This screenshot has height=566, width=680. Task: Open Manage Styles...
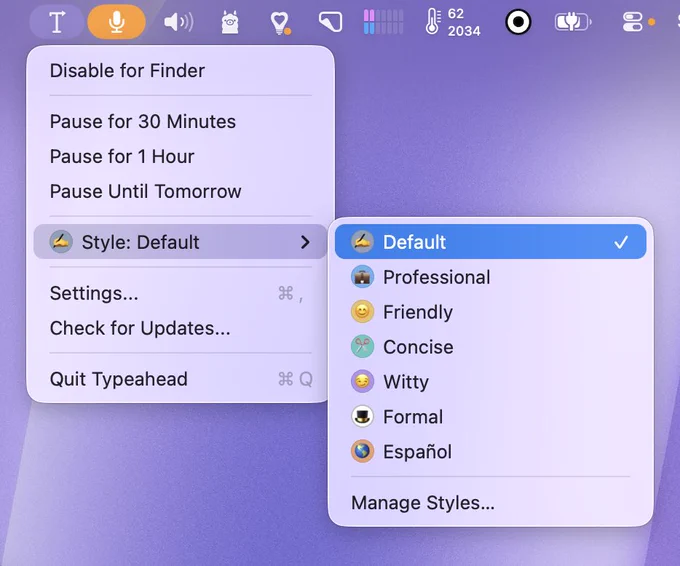click(490, 503)
